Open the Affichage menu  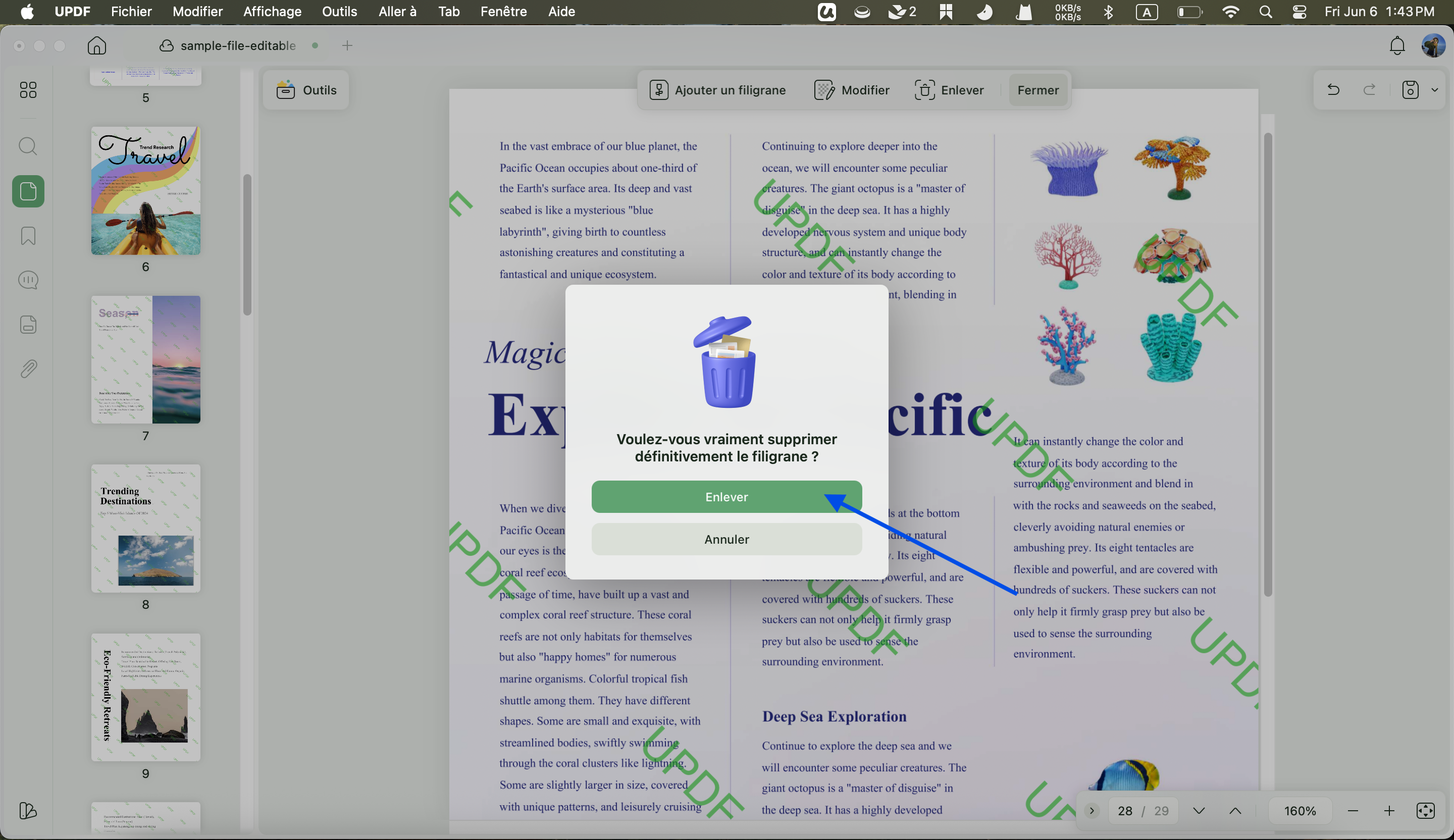tap(272, 12)
